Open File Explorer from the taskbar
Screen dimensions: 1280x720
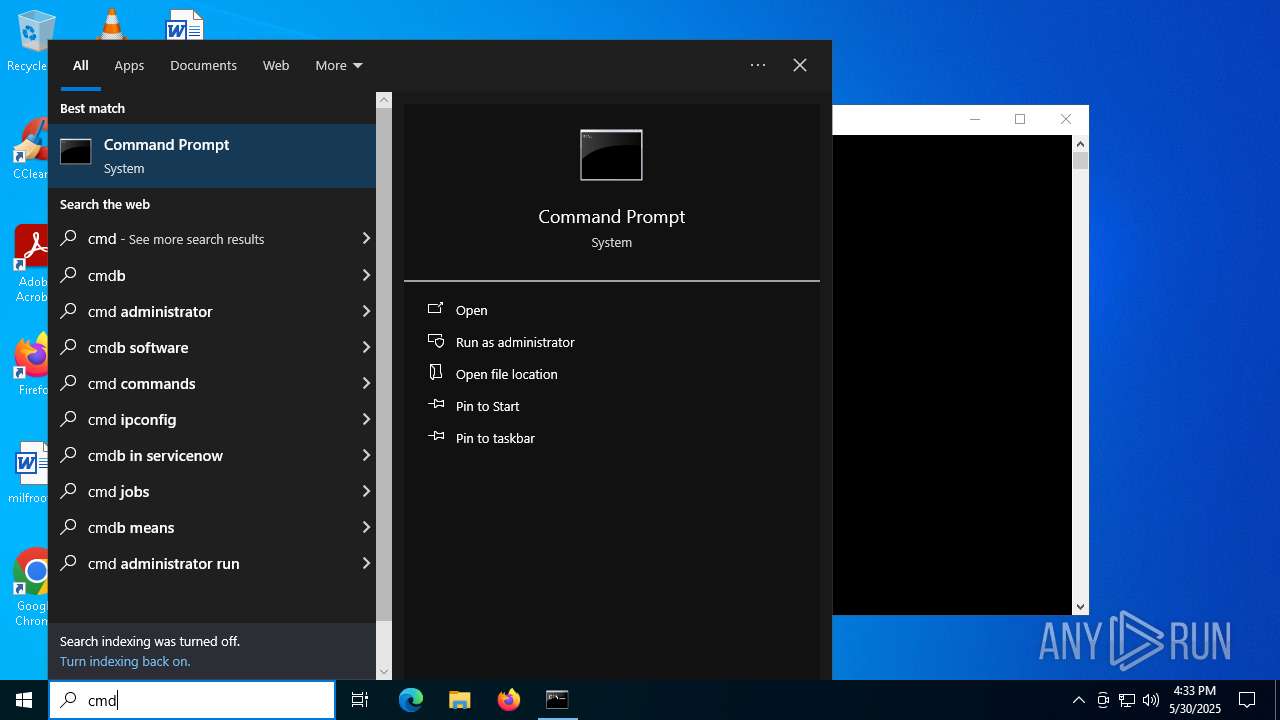pyautogui.click(x=459, y=700)
